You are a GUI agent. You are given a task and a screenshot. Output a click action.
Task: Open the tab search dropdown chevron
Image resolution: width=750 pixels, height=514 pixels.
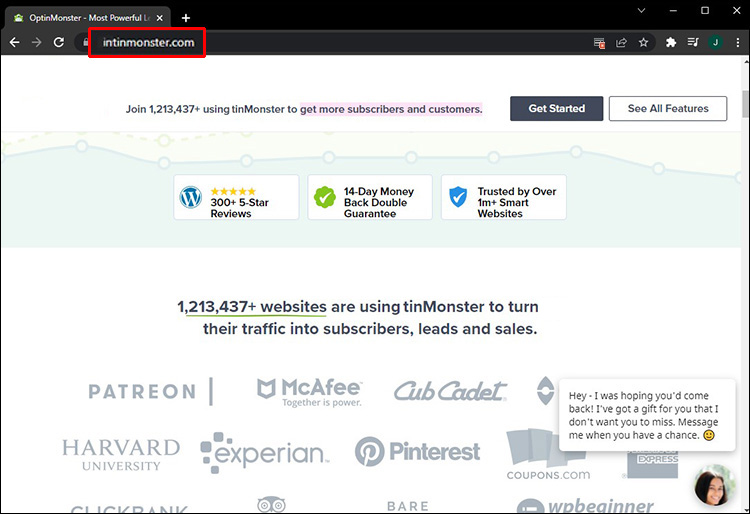(641, 10)
